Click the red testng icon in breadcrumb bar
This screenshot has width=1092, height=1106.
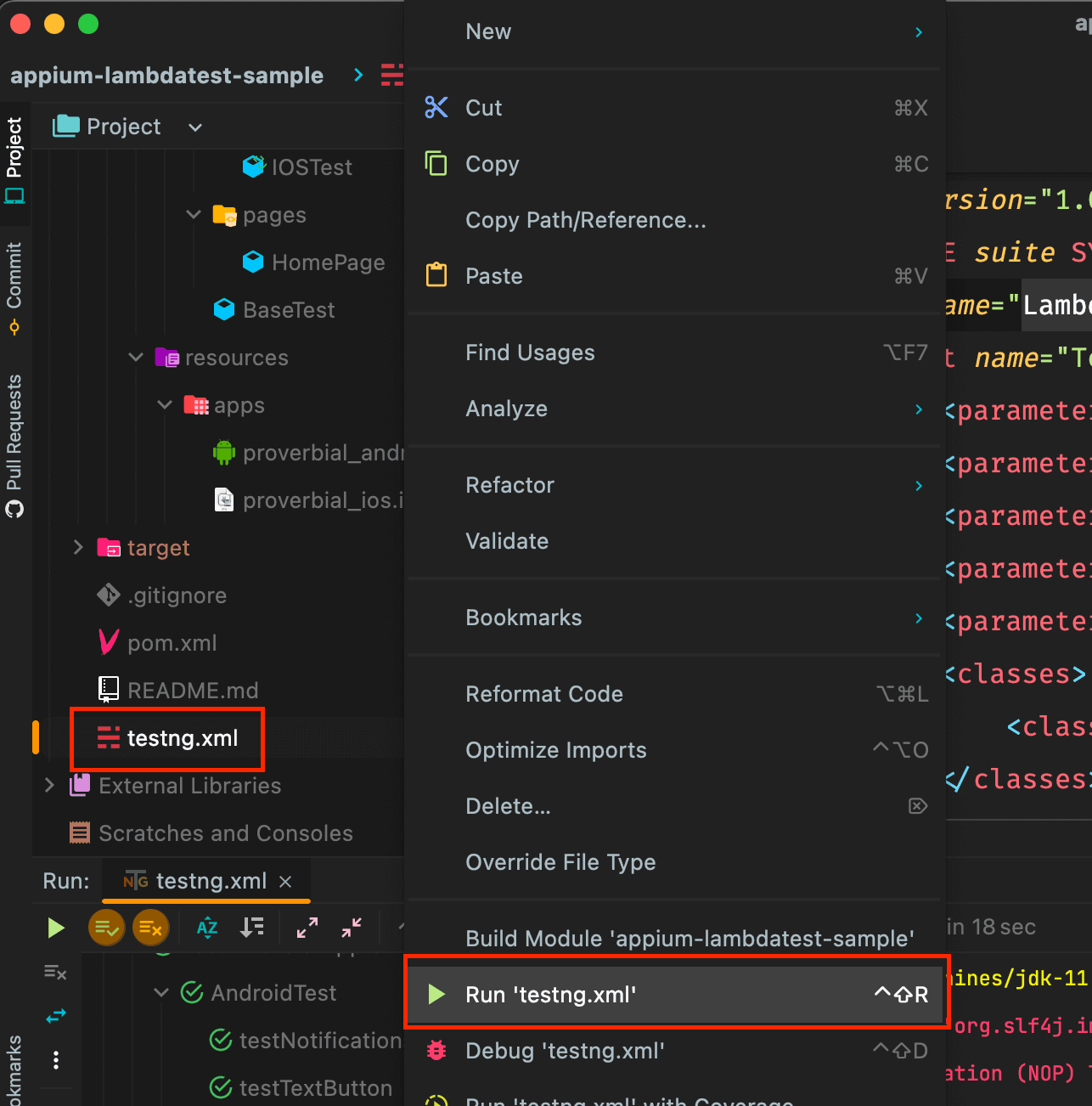point(391,75)
